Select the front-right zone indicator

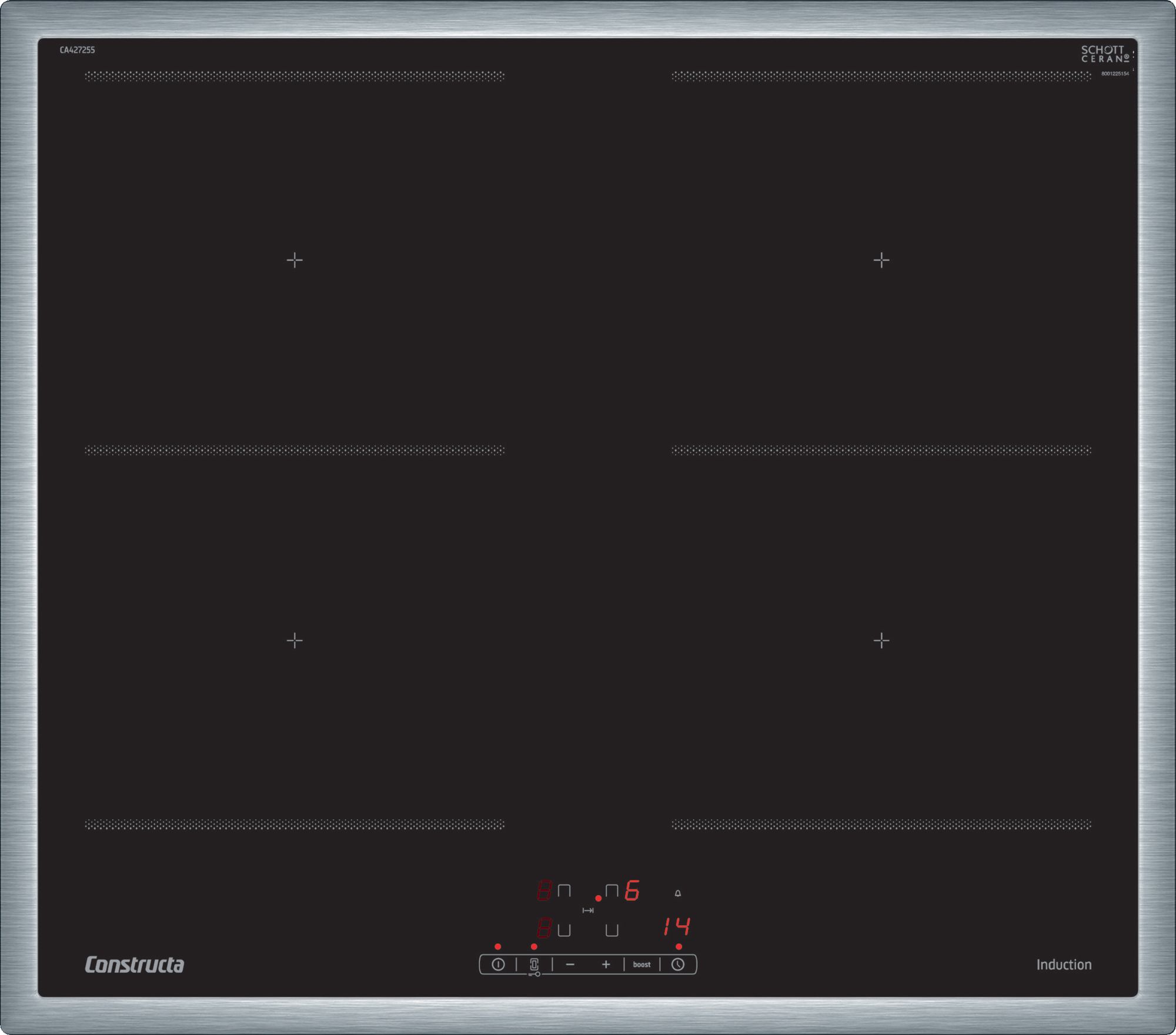(x=612, y=930)
